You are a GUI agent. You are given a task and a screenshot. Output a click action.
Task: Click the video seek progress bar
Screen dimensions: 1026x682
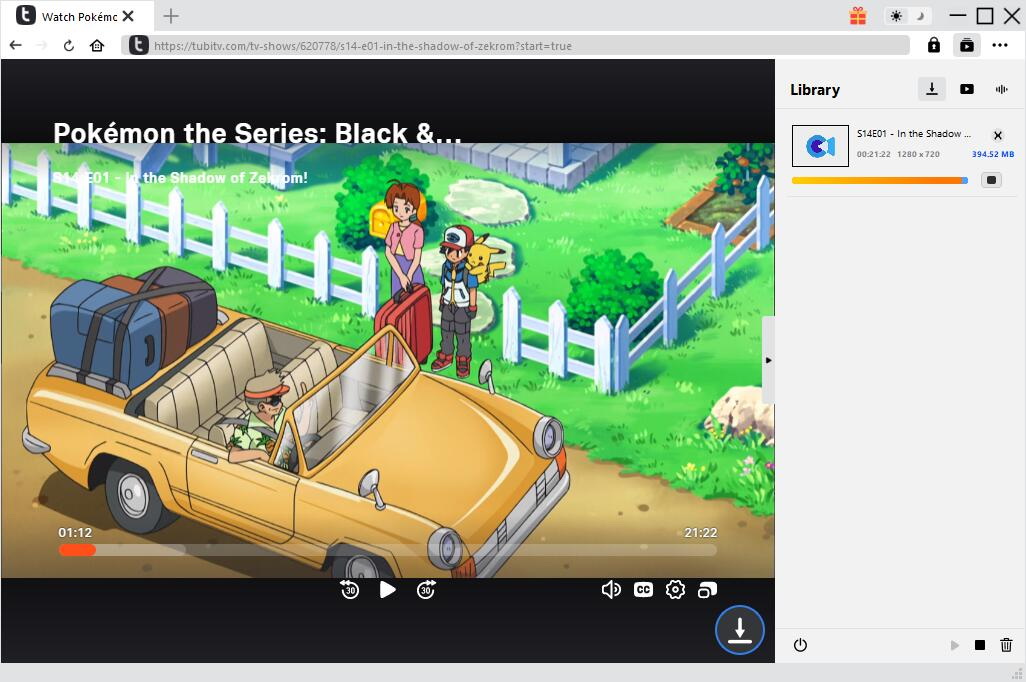(400, 550)
